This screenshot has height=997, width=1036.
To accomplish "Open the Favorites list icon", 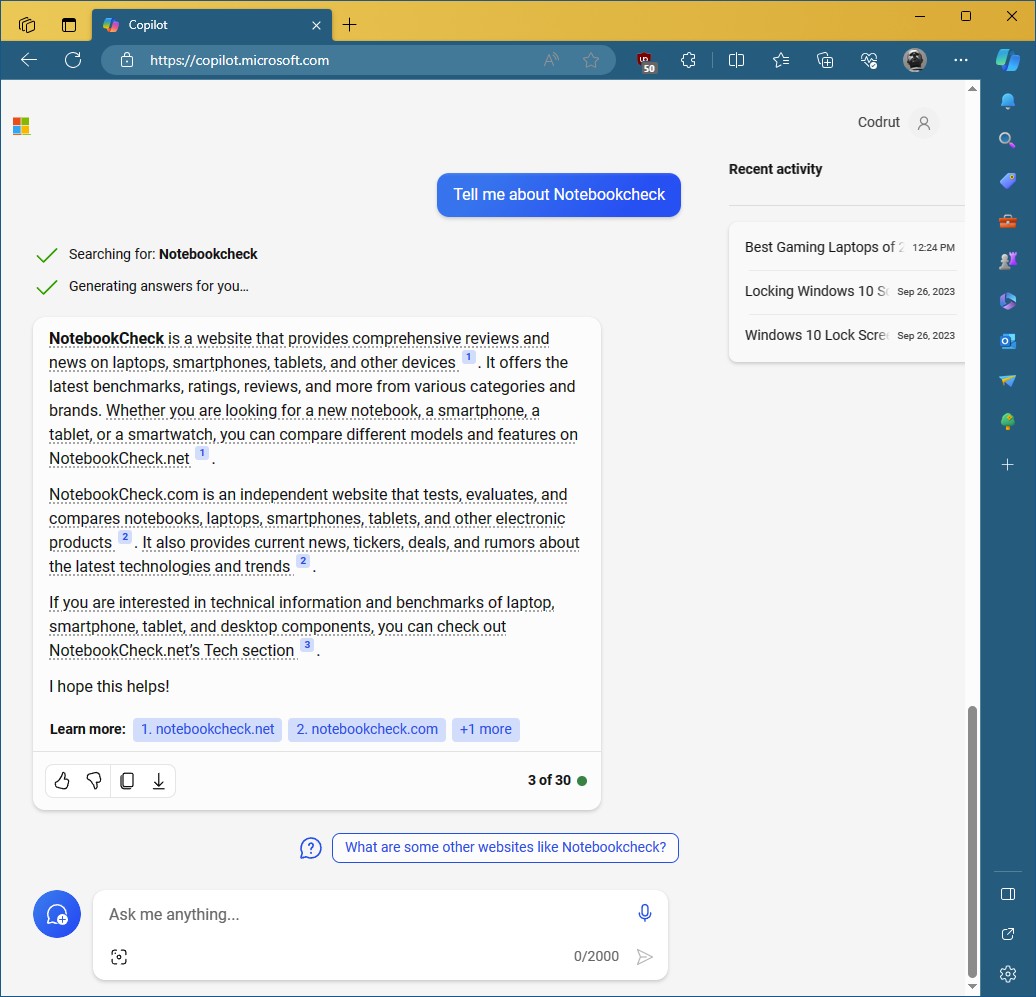I will 781,60.
